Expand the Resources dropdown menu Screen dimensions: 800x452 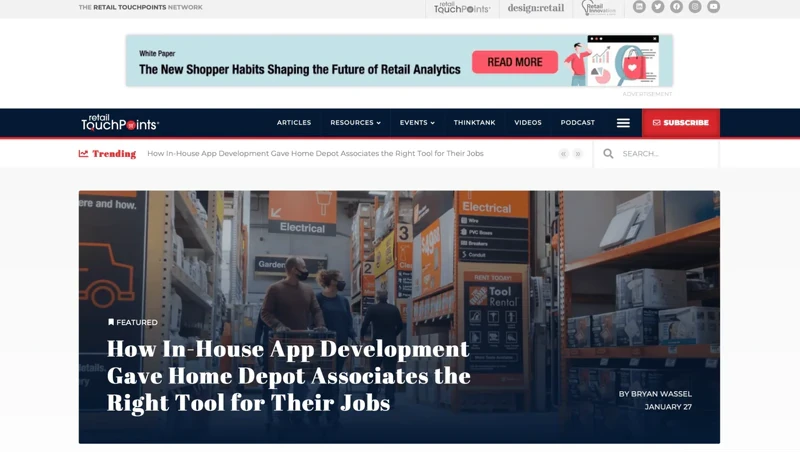pyautogui.click(x=355, y=123)
